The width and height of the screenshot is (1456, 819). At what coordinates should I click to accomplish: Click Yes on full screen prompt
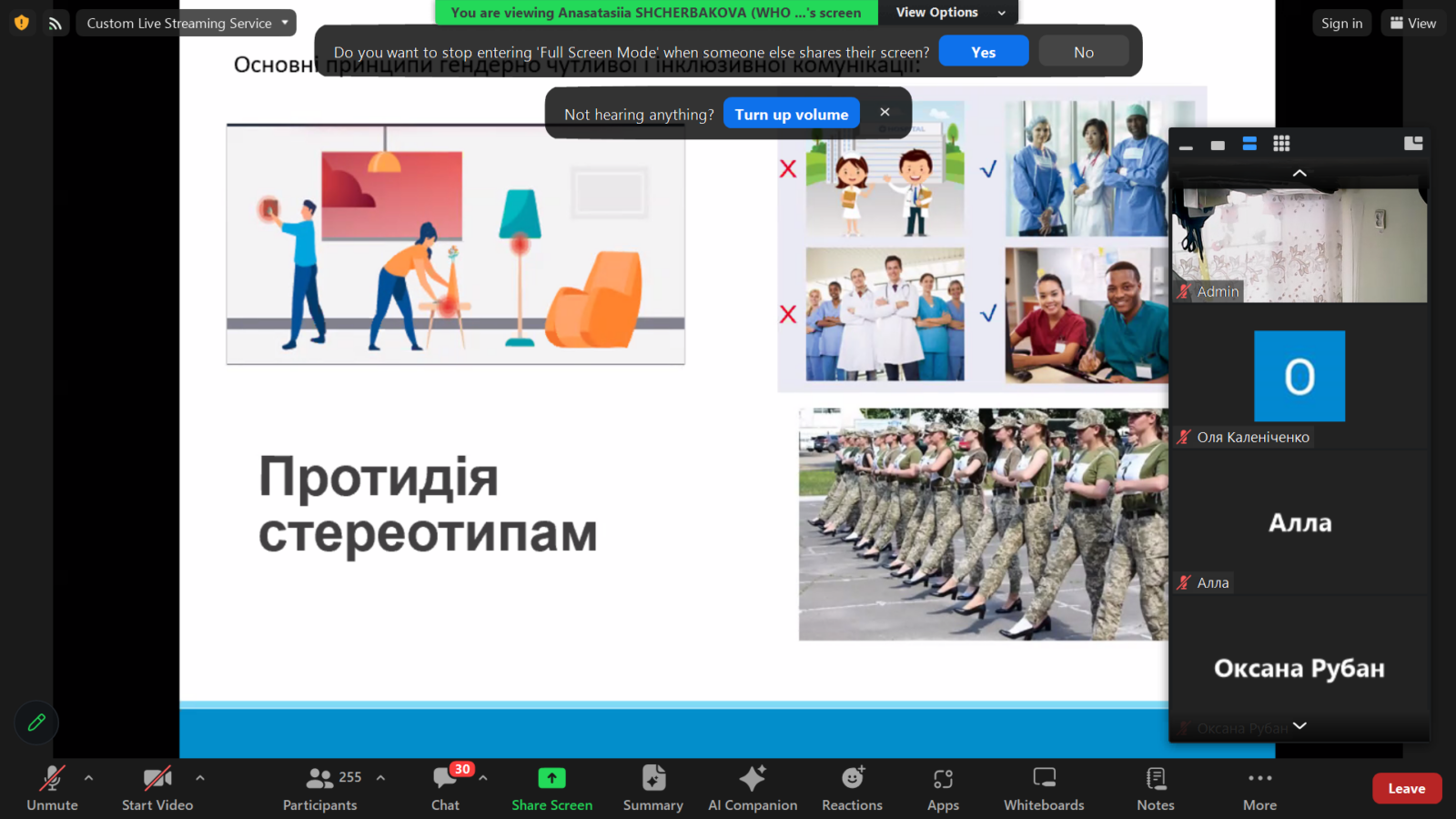tap(983, 52)
